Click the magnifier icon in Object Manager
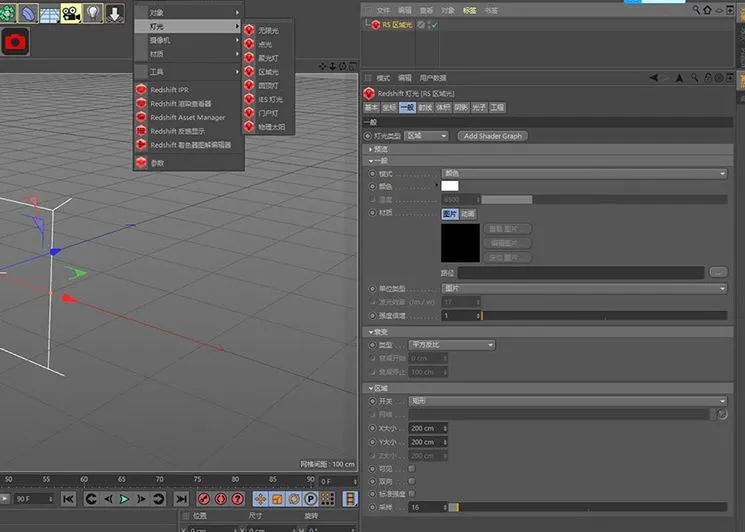 (x=696, y=10)
